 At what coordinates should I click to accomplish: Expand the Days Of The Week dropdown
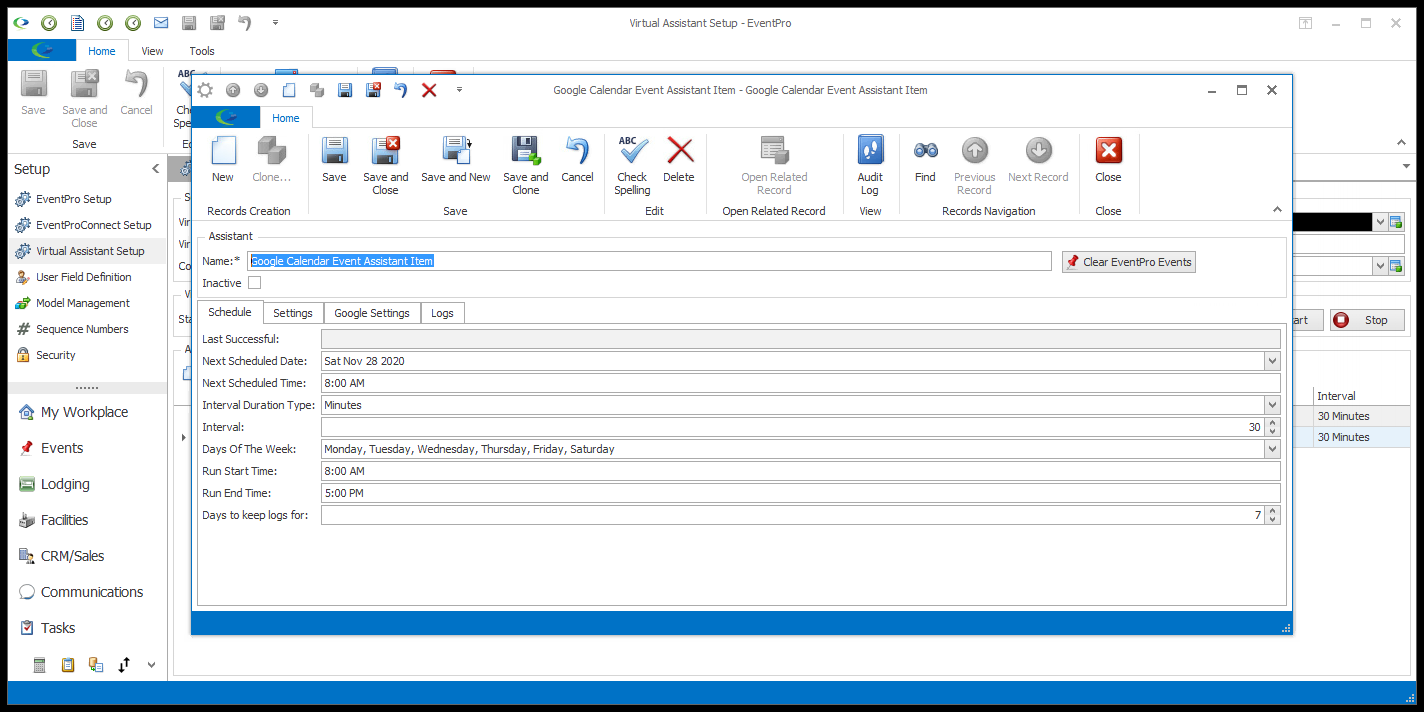1272,449
